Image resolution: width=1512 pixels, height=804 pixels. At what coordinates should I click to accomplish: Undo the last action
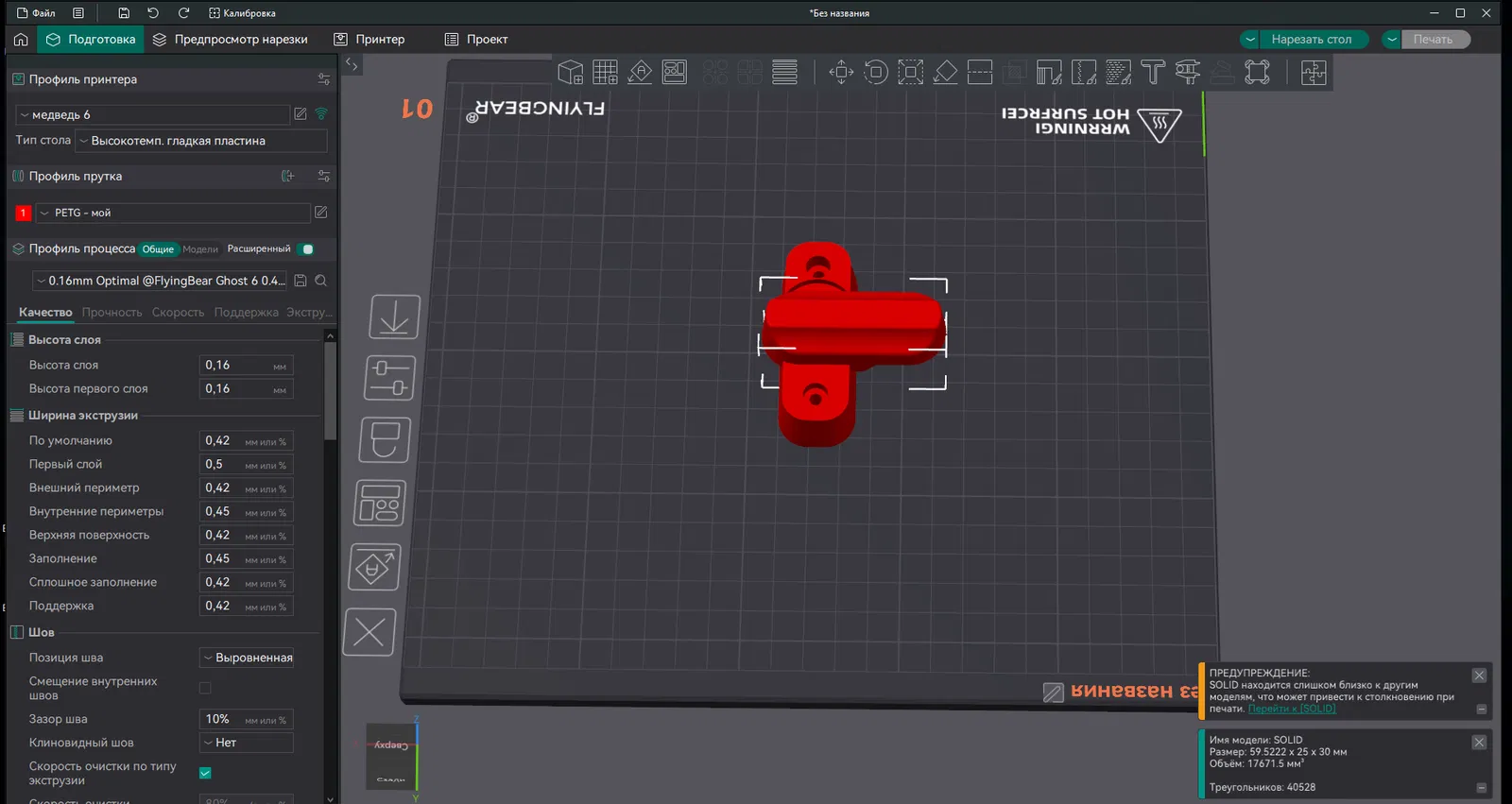pyautogui.click(x=153, y=13)
